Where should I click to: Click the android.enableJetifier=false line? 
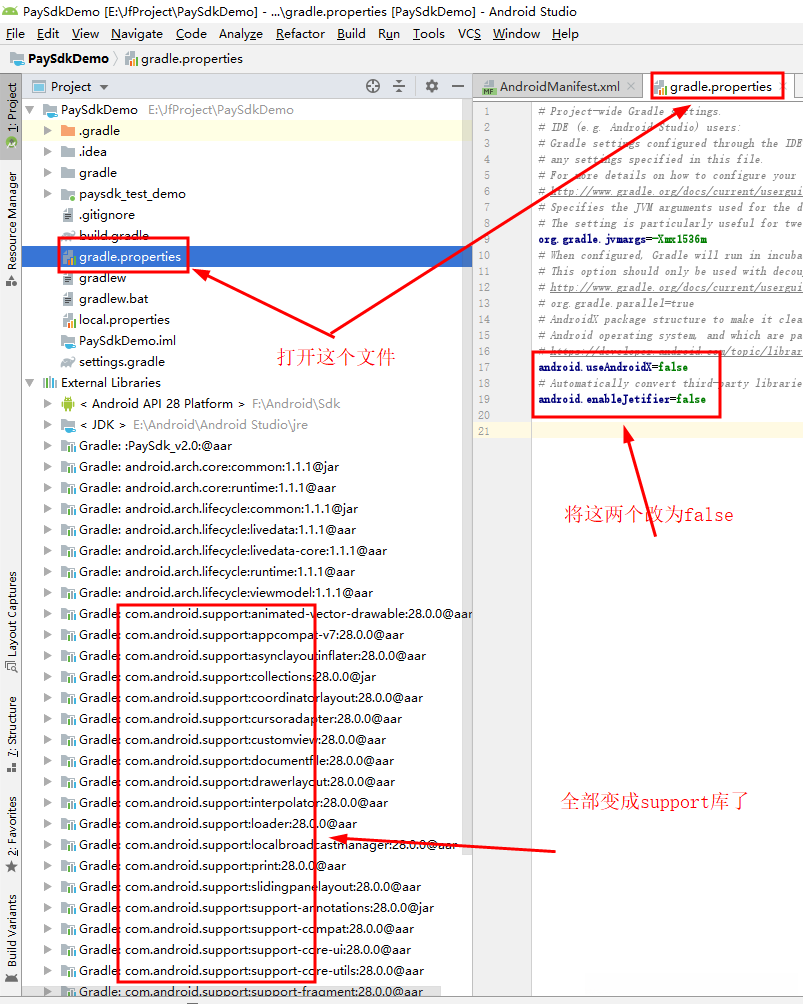point(622,399)
